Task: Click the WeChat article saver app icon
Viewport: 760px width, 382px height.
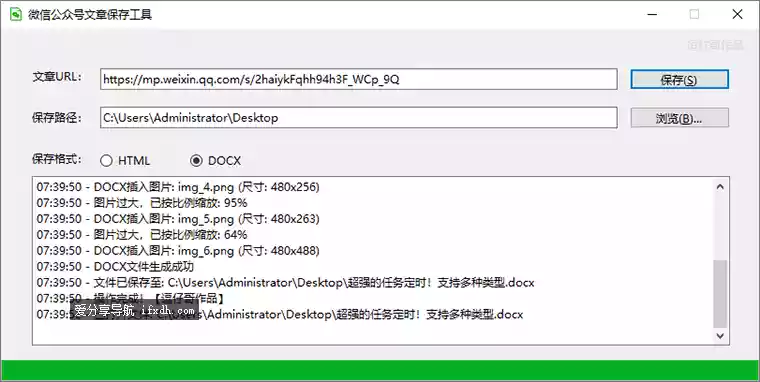Action: pyautogui.click(x=16, y=14)
